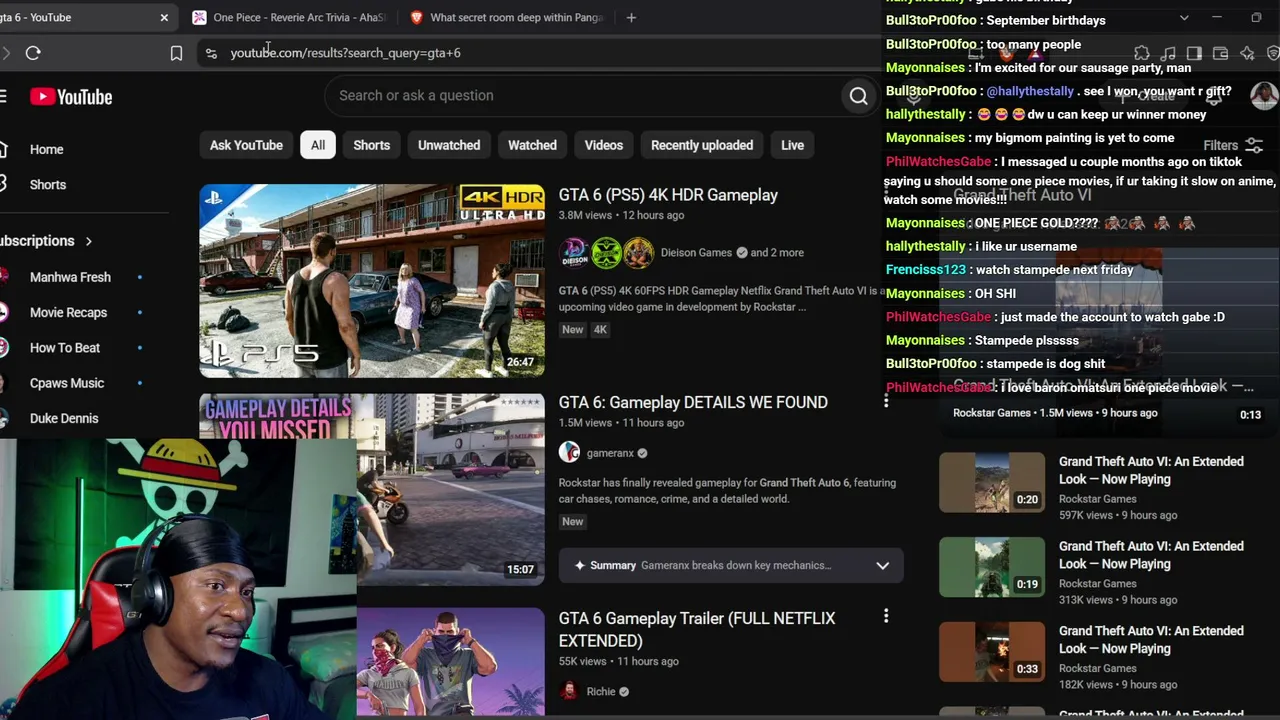Open the How To Beat subscription
Screen dimensions: 1280x720
(65, 347)
